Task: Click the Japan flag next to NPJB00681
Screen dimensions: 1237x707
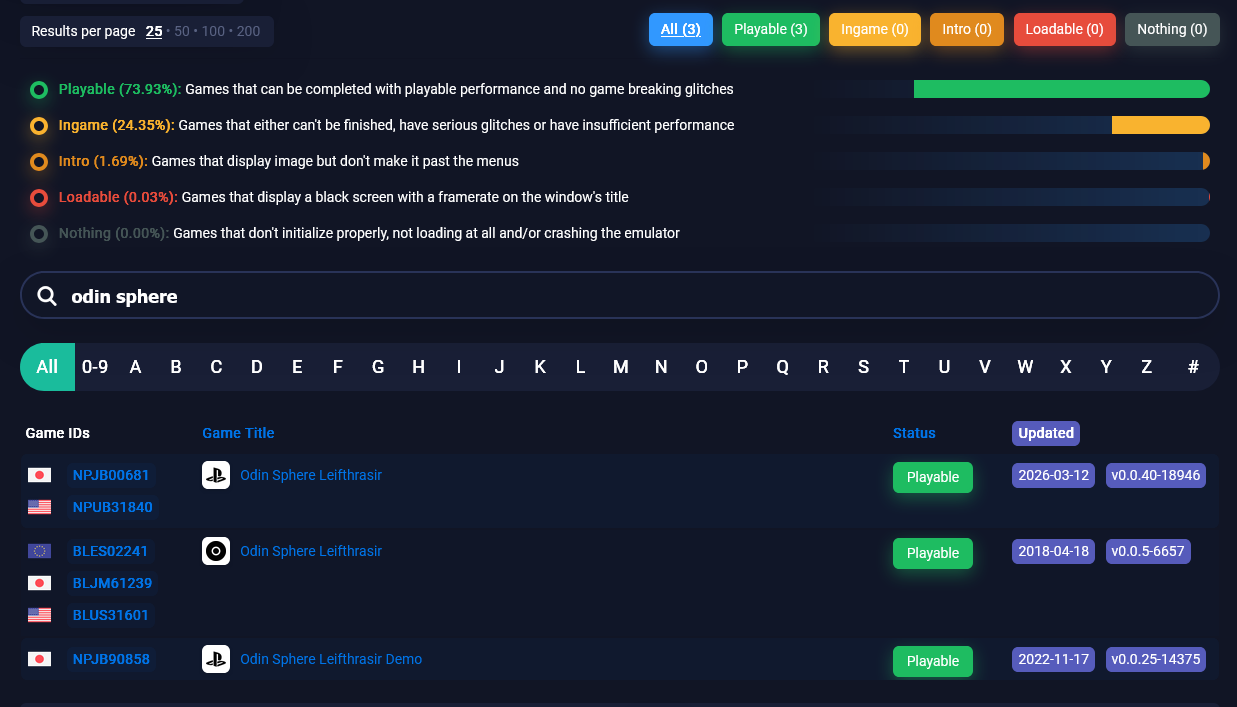Action: [x=39, y=475]
